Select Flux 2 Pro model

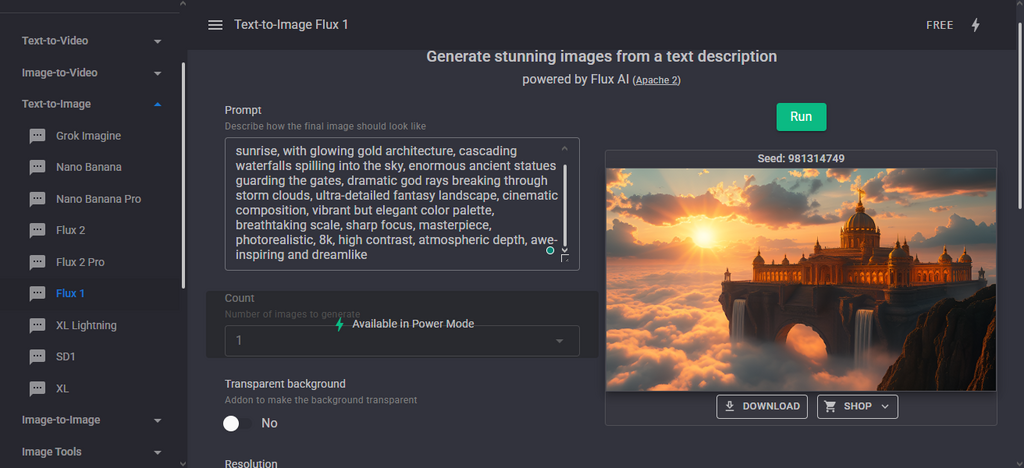click(x=80, y=262)
